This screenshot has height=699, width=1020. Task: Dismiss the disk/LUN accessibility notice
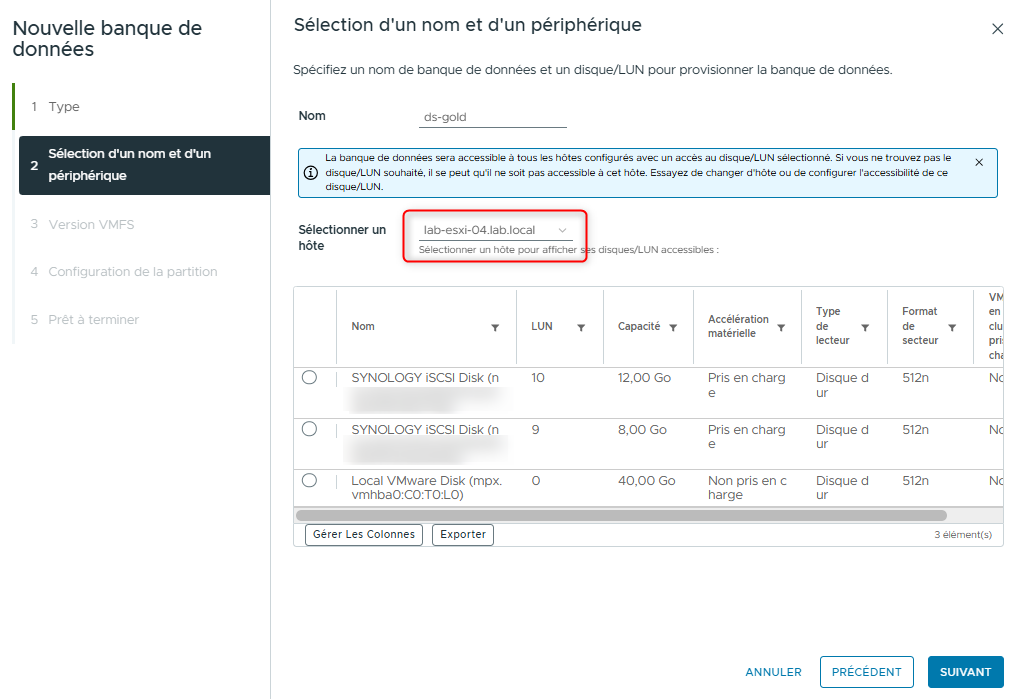(x=979, y=161)
